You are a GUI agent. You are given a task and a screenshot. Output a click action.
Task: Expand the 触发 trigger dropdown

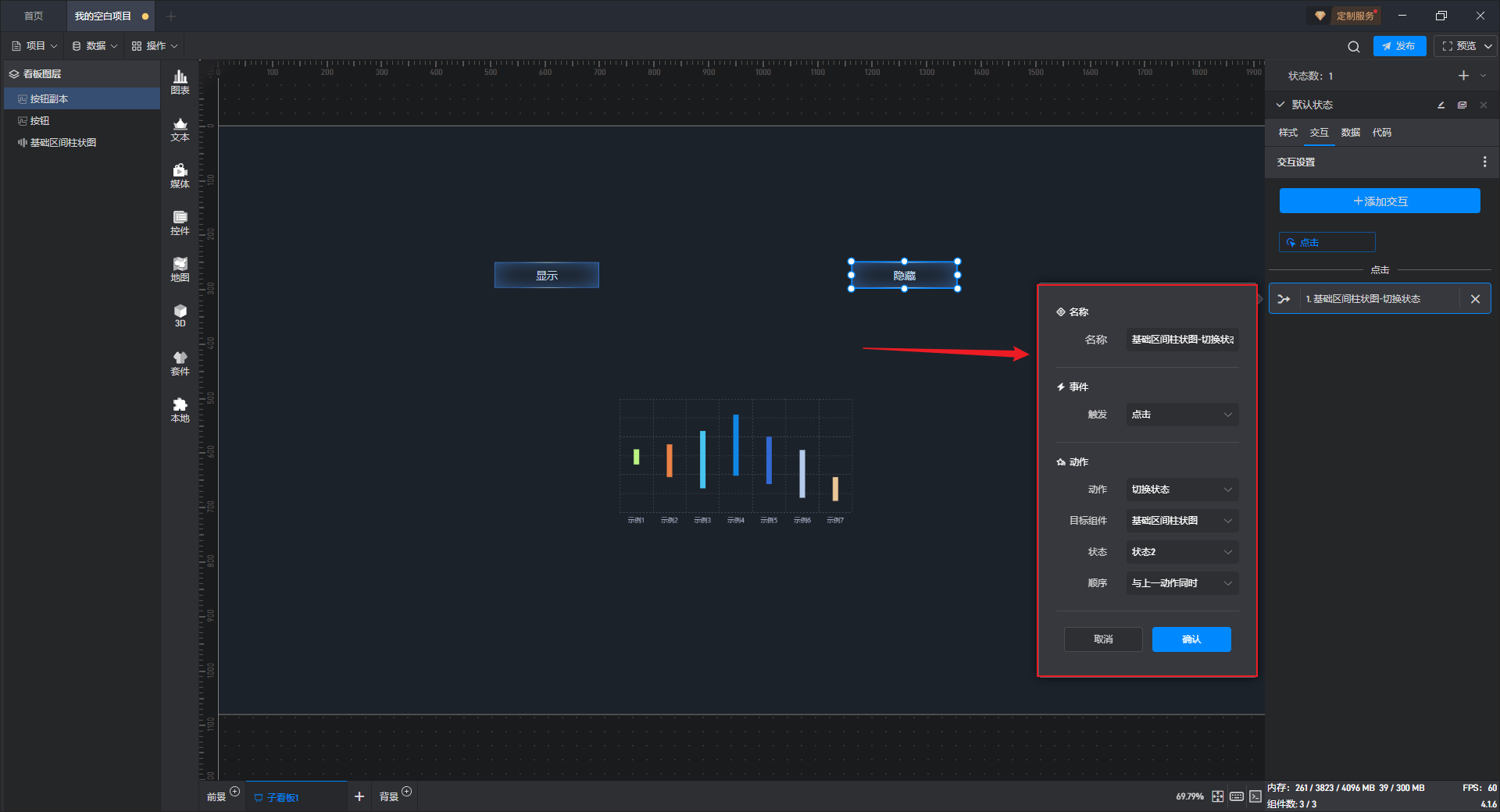[1182, 415]
